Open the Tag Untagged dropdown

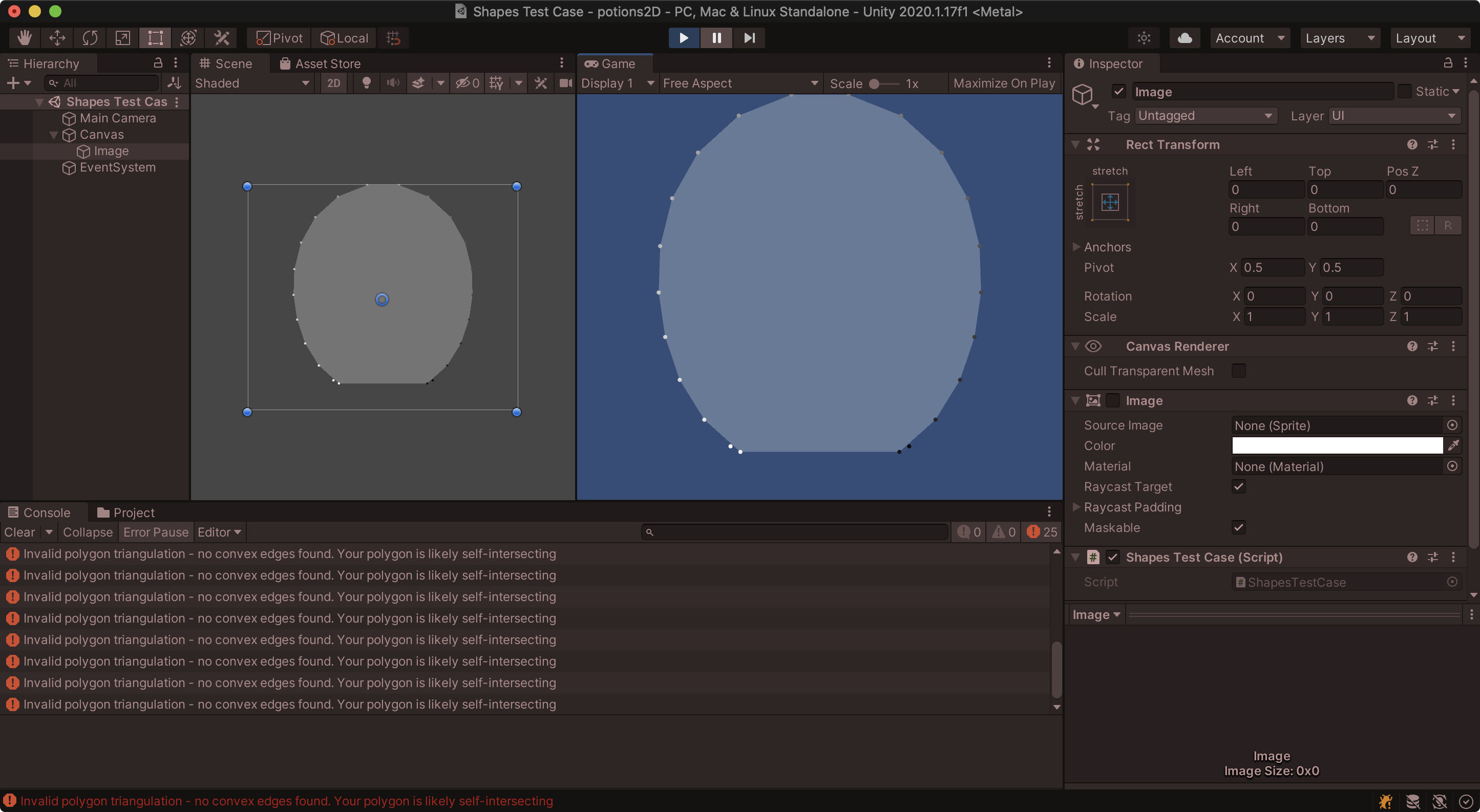[x=1206, y=116]
